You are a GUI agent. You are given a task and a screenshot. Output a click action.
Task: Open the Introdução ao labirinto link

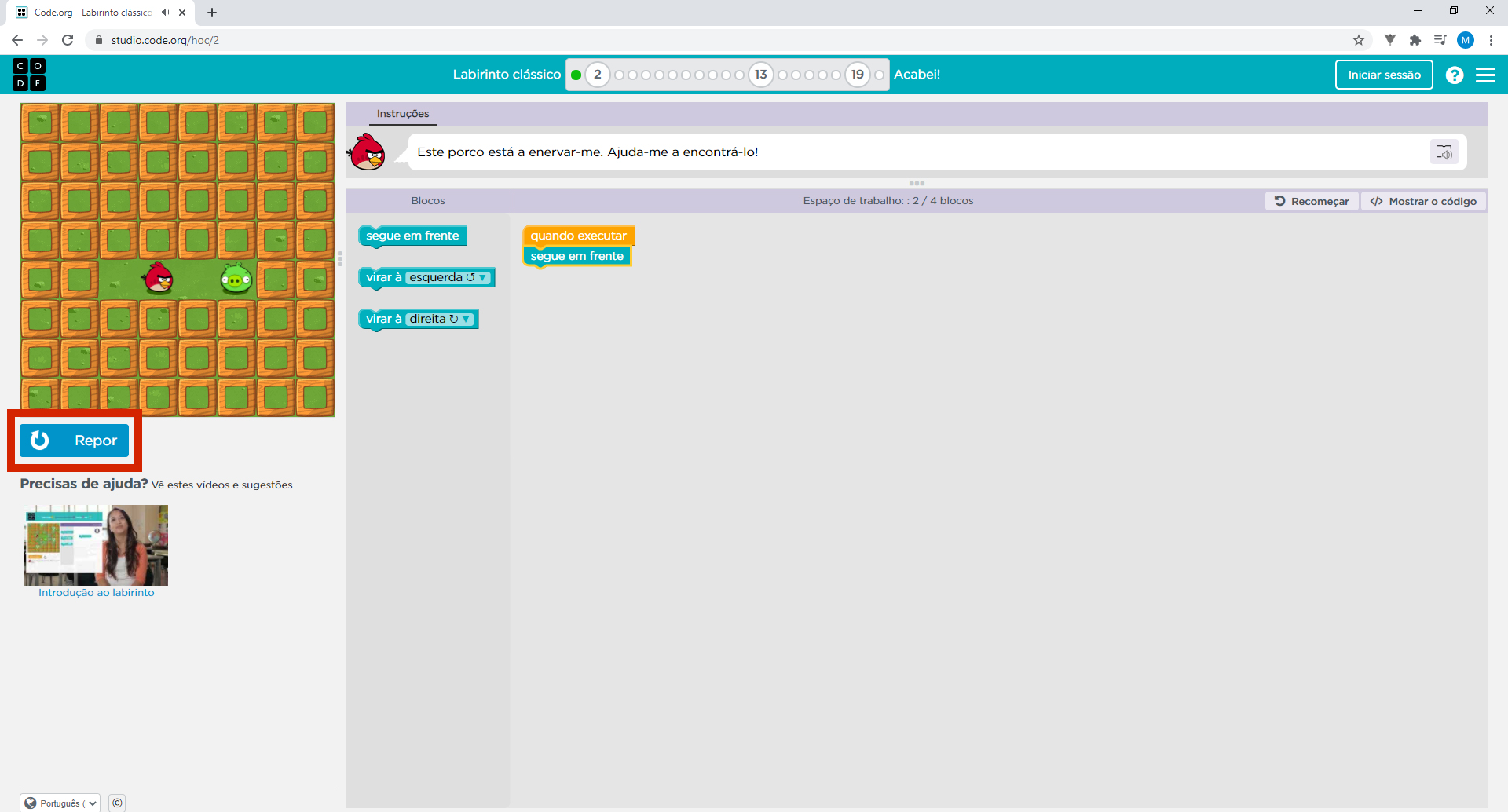(x=97, y=593)
